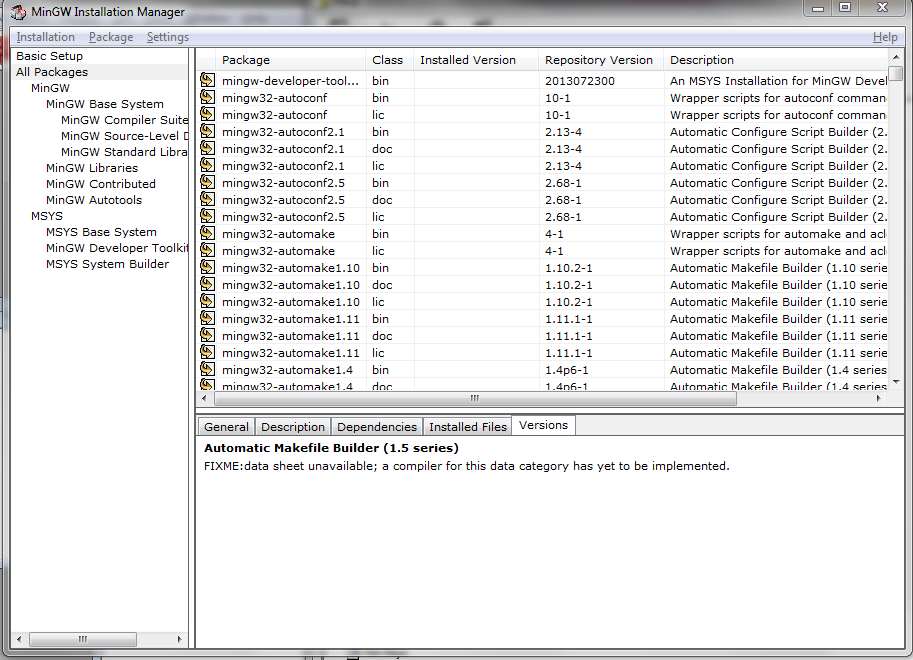Click package icon for mingw32-autoconf2.1 doc row
Screen dimensions: 913x660
coord(207,147)
